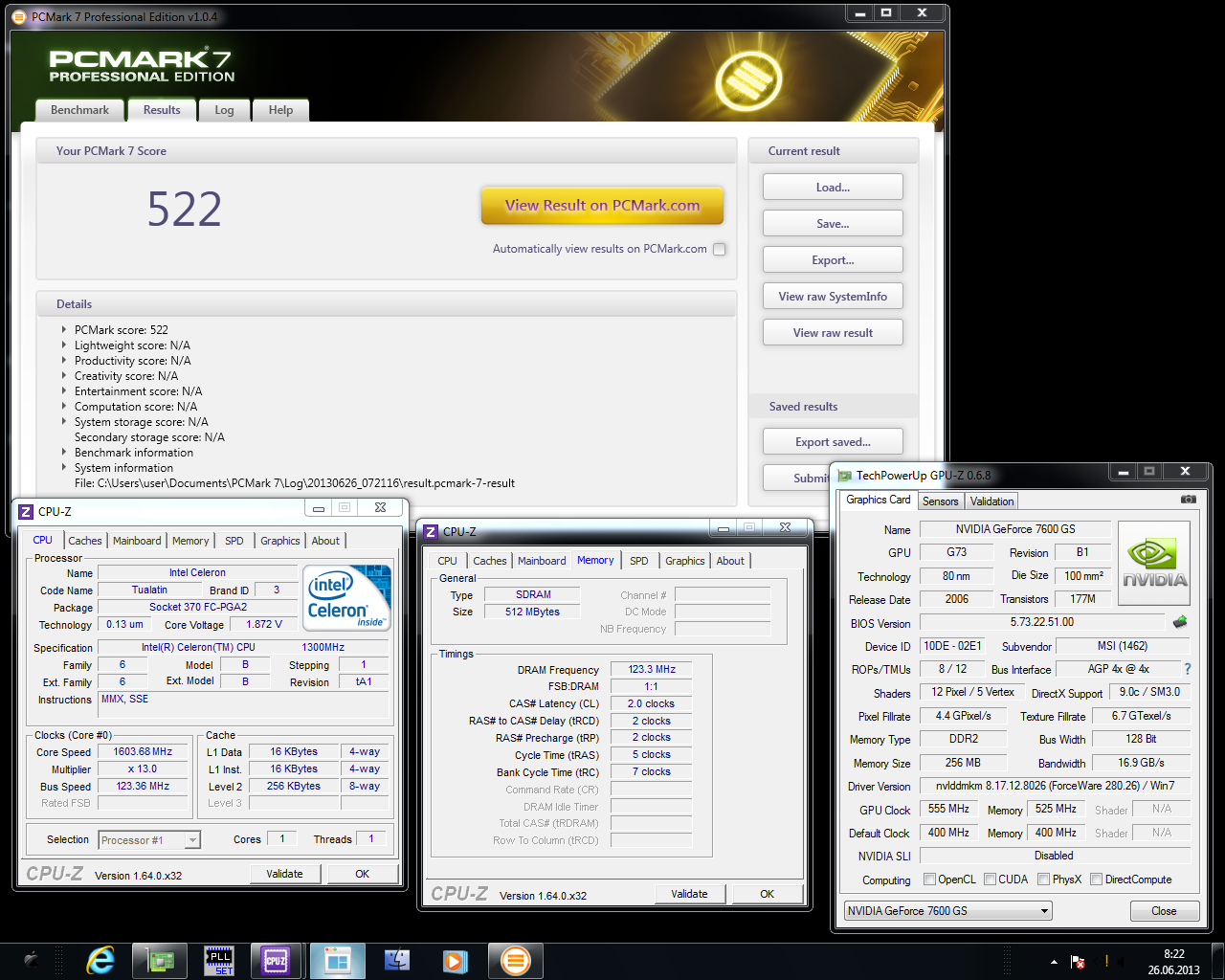Open the Apple-logo start button
The width and height of the screenshot is (1225, 980).
click(31, 960)
